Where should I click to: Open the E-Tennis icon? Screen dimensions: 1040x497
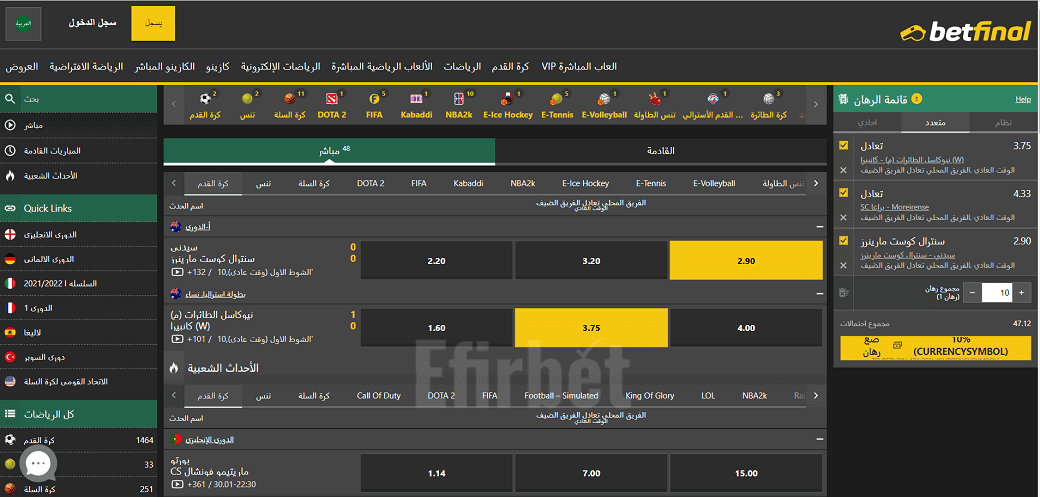click(556, 99)
